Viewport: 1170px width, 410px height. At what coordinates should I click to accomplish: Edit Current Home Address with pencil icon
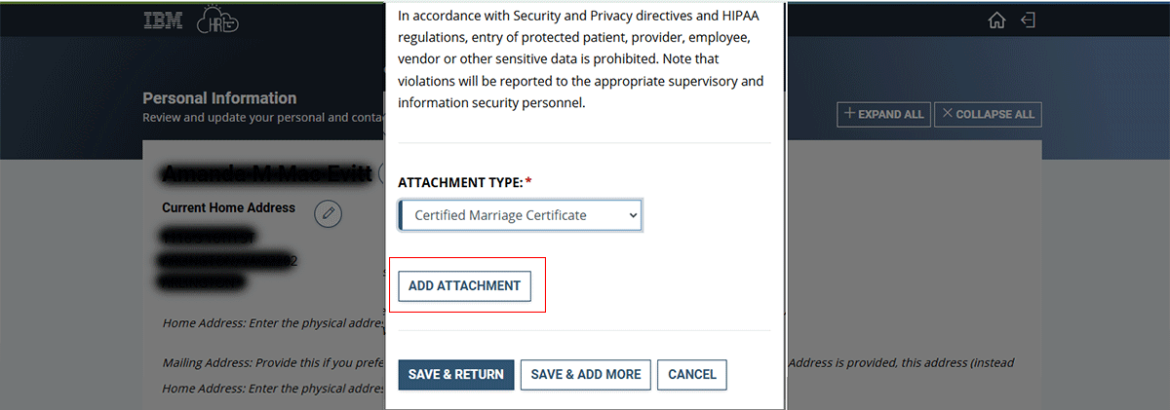tap(328, 213)
